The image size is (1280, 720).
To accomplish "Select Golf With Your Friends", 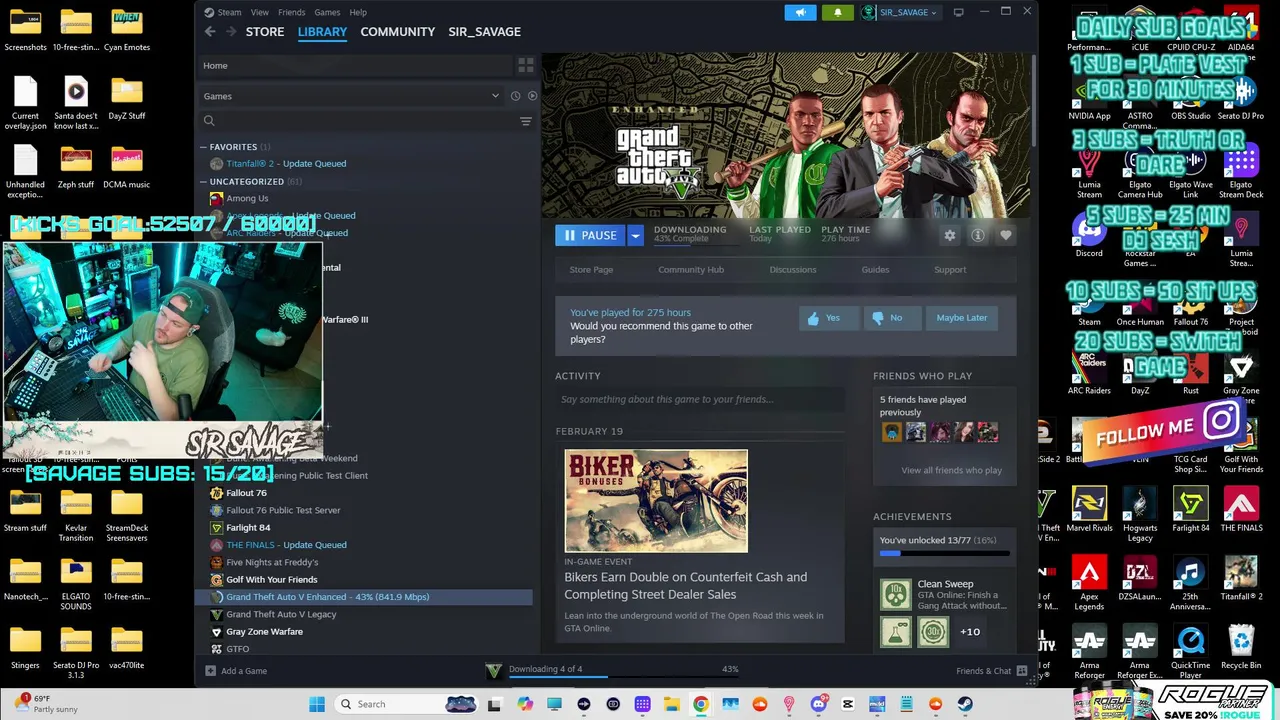I will [271, 580].
